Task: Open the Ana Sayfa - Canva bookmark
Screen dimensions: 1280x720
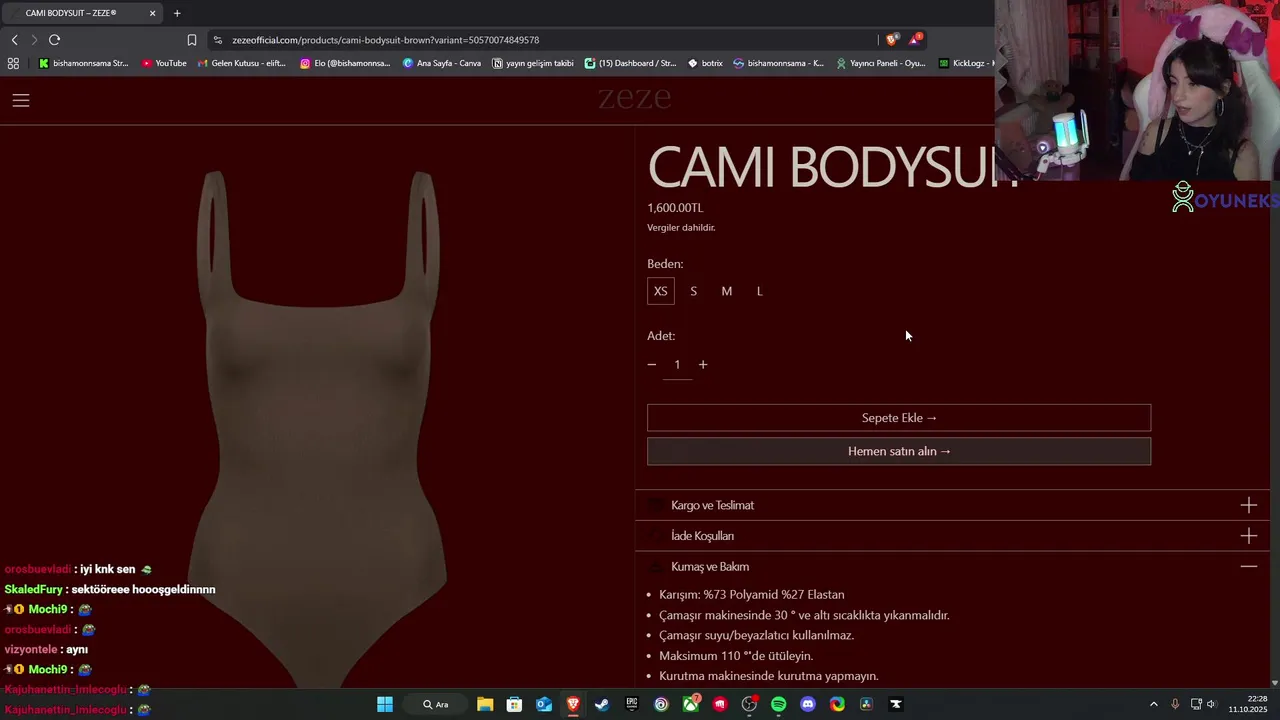Action: pos(441,63)
